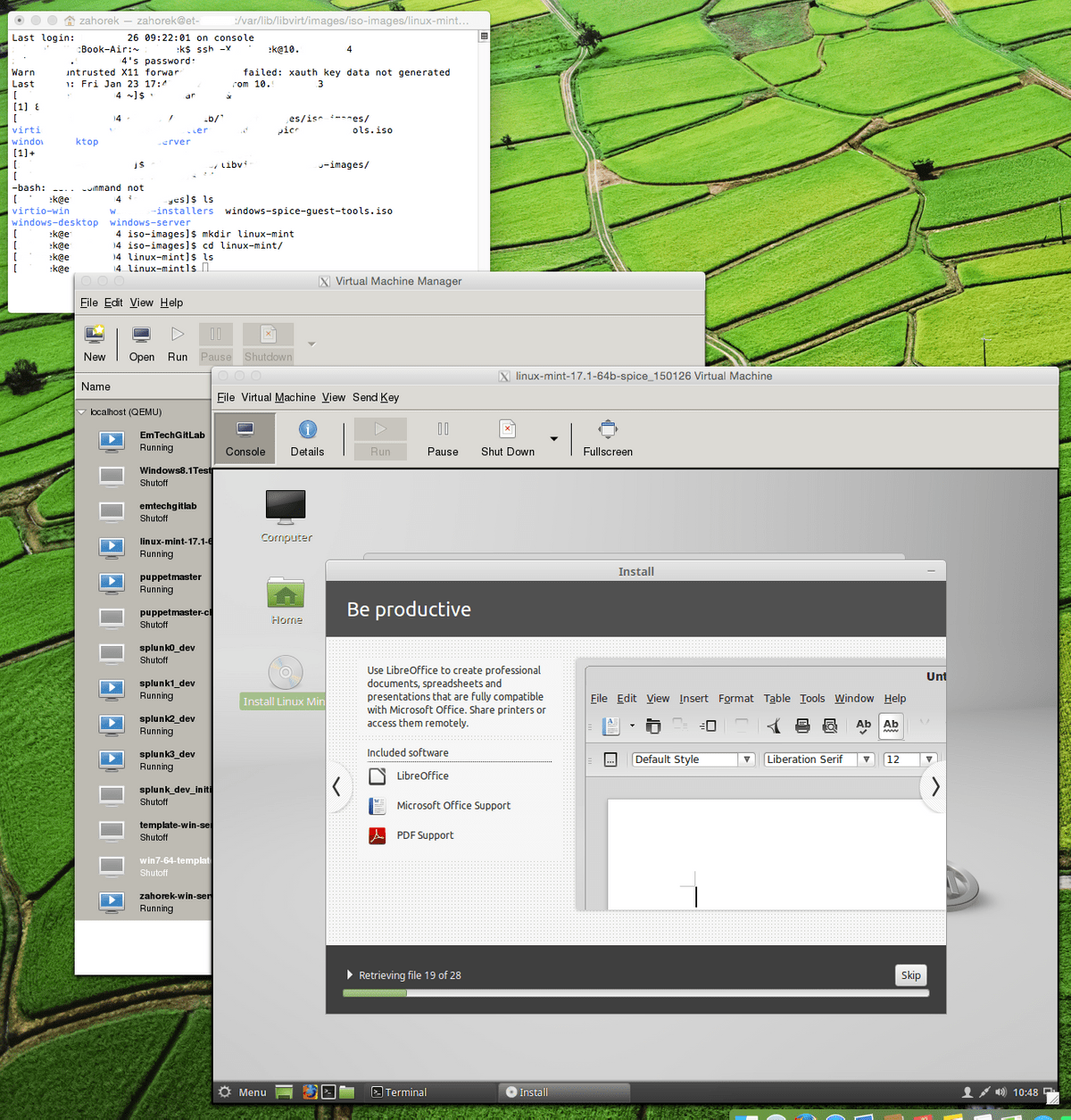This screenshot has height=1120, width=1071.
Task: Open the Virtual Machine menu
Action: [x=278, y=397]
